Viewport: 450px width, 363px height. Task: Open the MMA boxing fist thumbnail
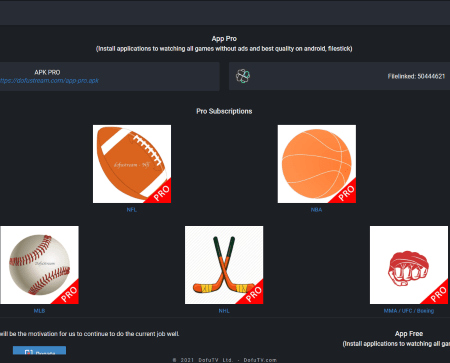[x=409, y=265]
